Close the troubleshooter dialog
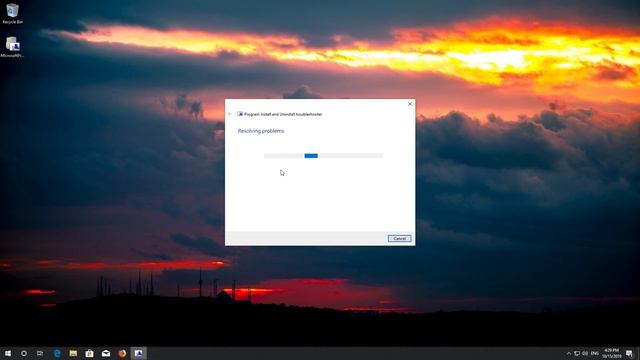The height and width of the screenshot is (360, 640). (x=410, y=104)
